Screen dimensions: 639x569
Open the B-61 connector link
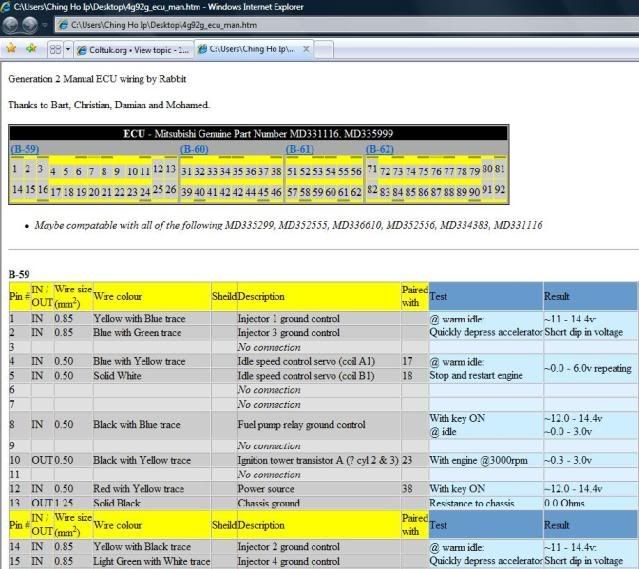[299, 149]
